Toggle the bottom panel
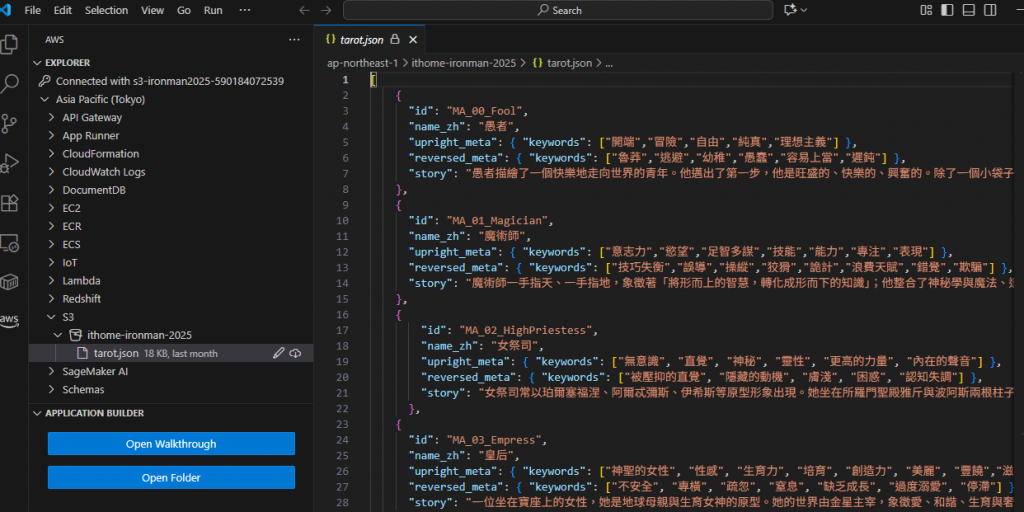The height and width of the screenshot is (512, 1024). (968, 10)
